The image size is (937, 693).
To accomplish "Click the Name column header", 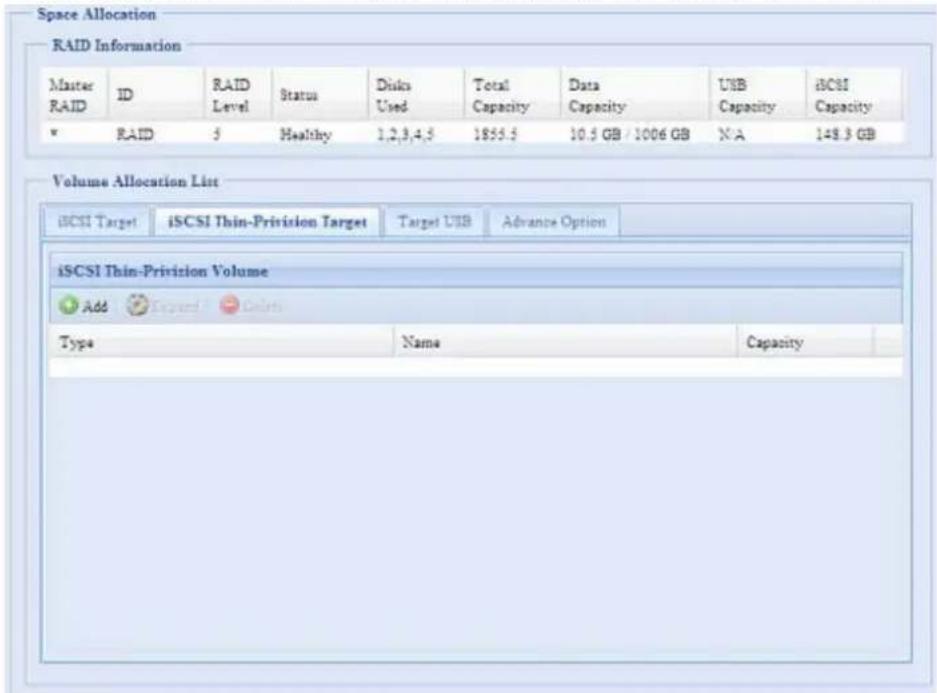I will pos(565,342).
